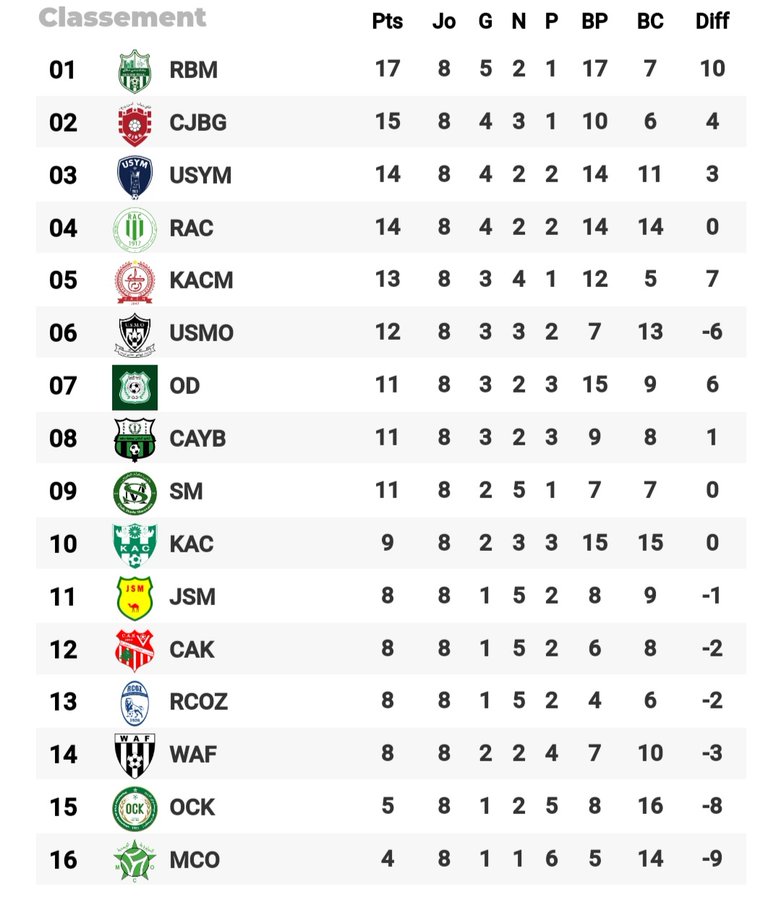
Task: Click the CJBG red club crest
Action: [x=134, y=123]
